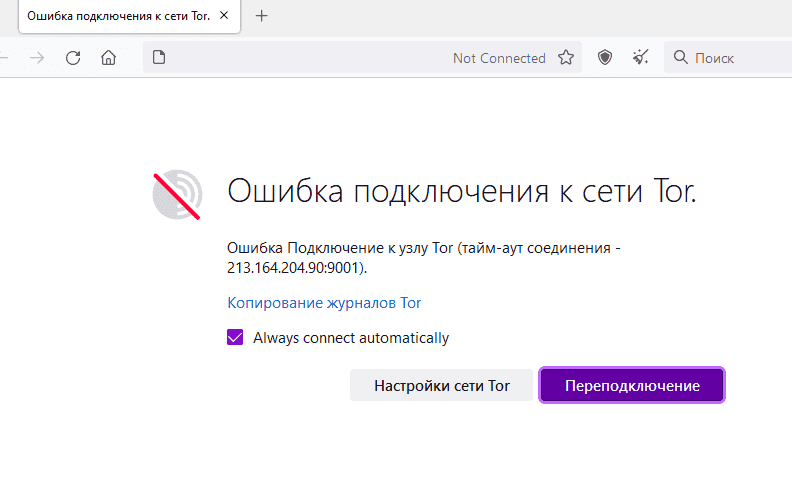Reload the page with refresh icon
This screenshot has height=499, width=792.
point(73,58)
